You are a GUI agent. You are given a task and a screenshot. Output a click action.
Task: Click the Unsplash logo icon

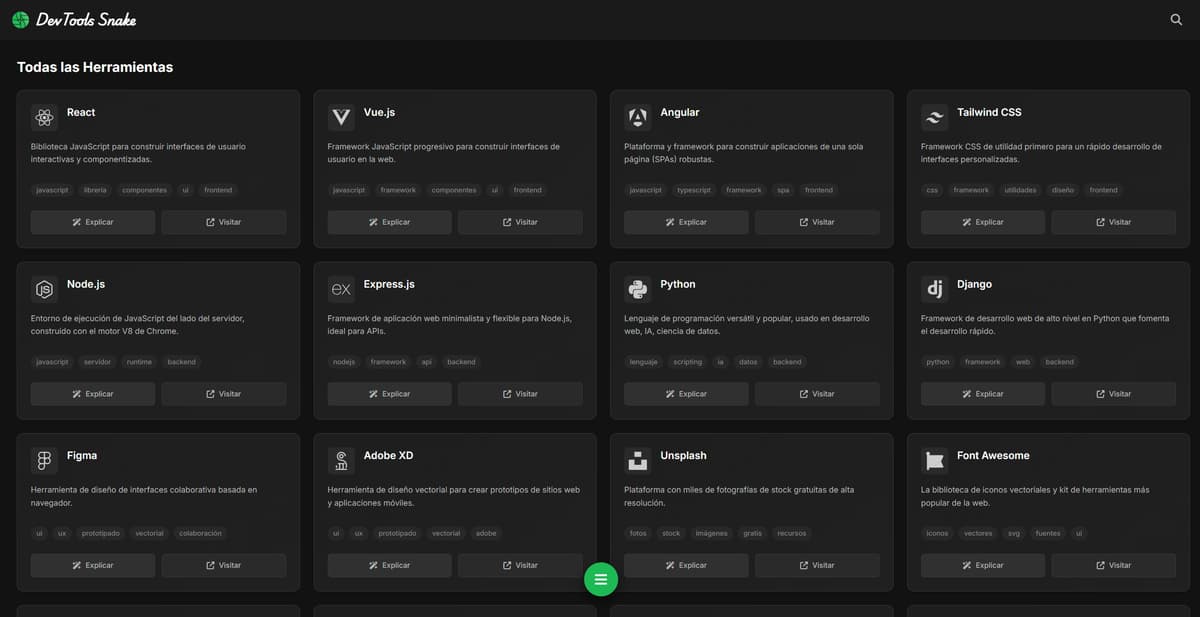pos(637,461)
